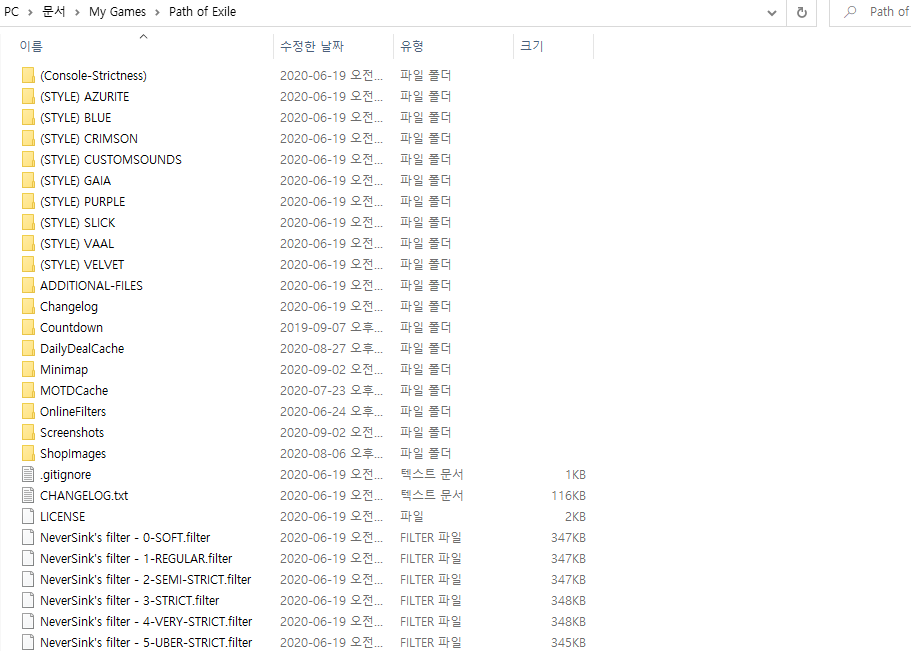The width and height of the screenshot is (911, 659).
Task: Select the CHANGELOG.txt file name
Action: (84, 496)
